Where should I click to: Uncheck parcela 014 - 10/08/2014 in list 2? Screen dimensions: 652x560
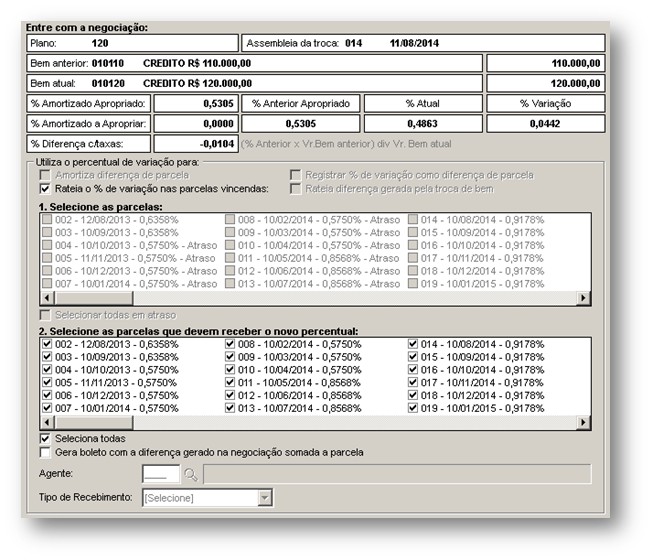point(412,344)
